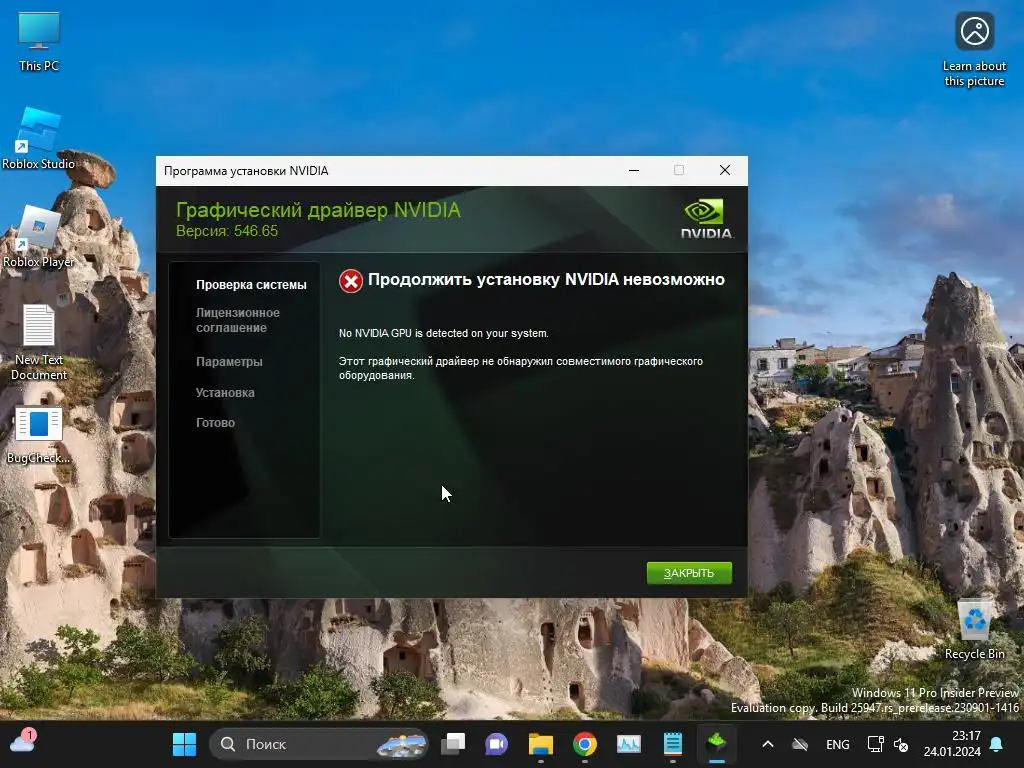
Task: Open network settings tray icon
Action: (874, 744)
